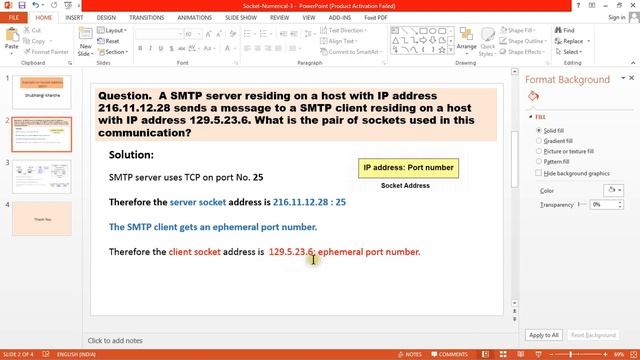Select slide 1 title thumbnail
Screen dimensions: 640x360
click(x=42, y=91)
